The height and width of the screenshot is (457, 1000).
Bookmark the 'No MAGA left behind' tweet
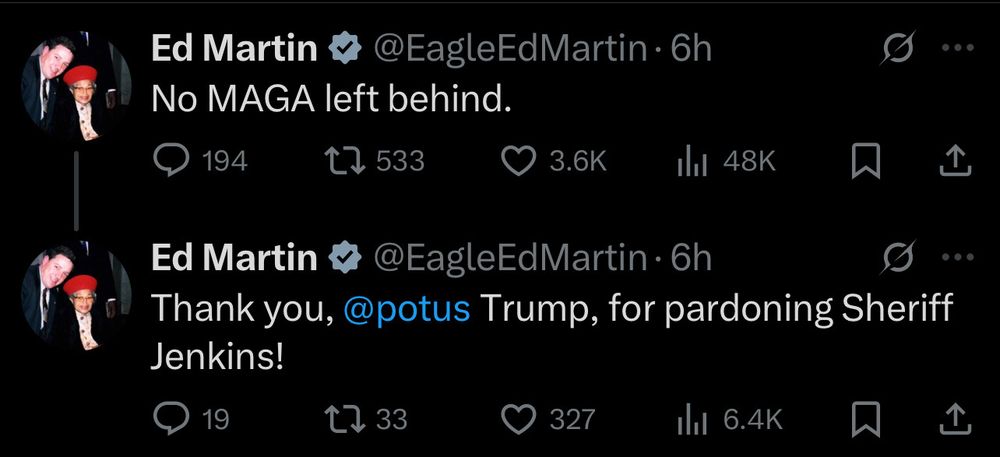(x=866, y=161)
